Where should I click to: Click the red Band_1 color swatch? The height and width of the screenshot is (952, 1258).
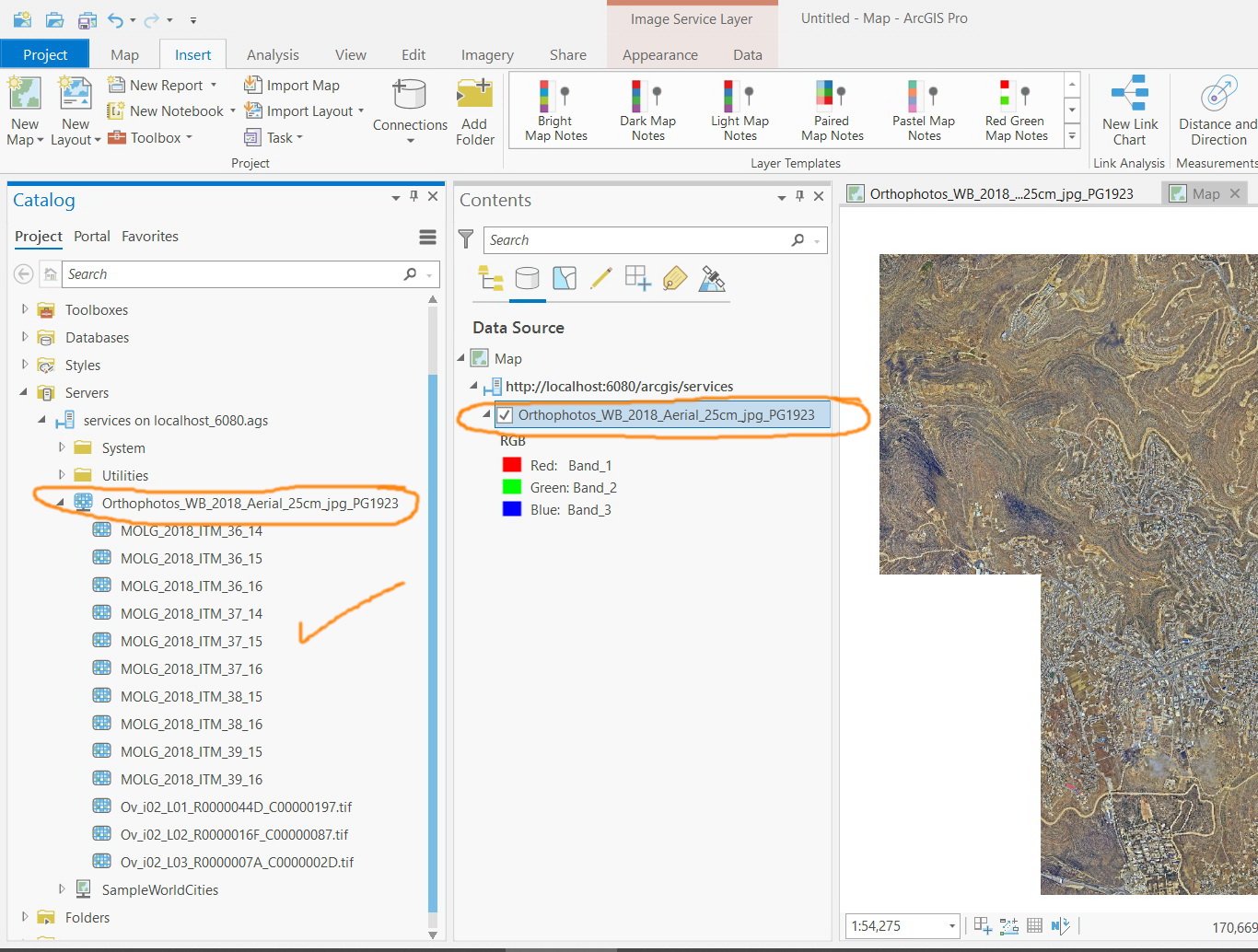click(x=512, y=466)
